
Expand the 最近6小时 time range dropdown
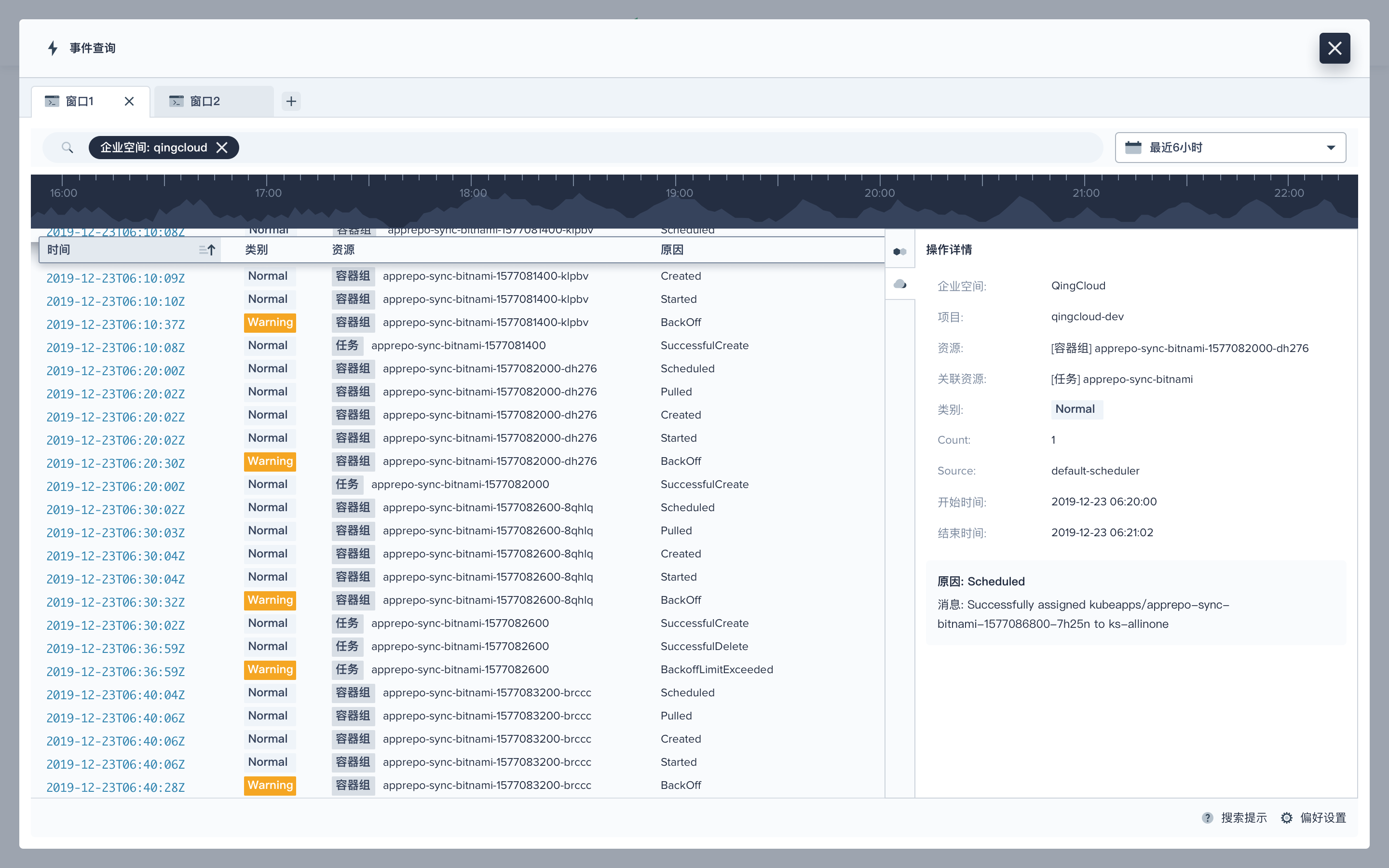coord(1331,148)
